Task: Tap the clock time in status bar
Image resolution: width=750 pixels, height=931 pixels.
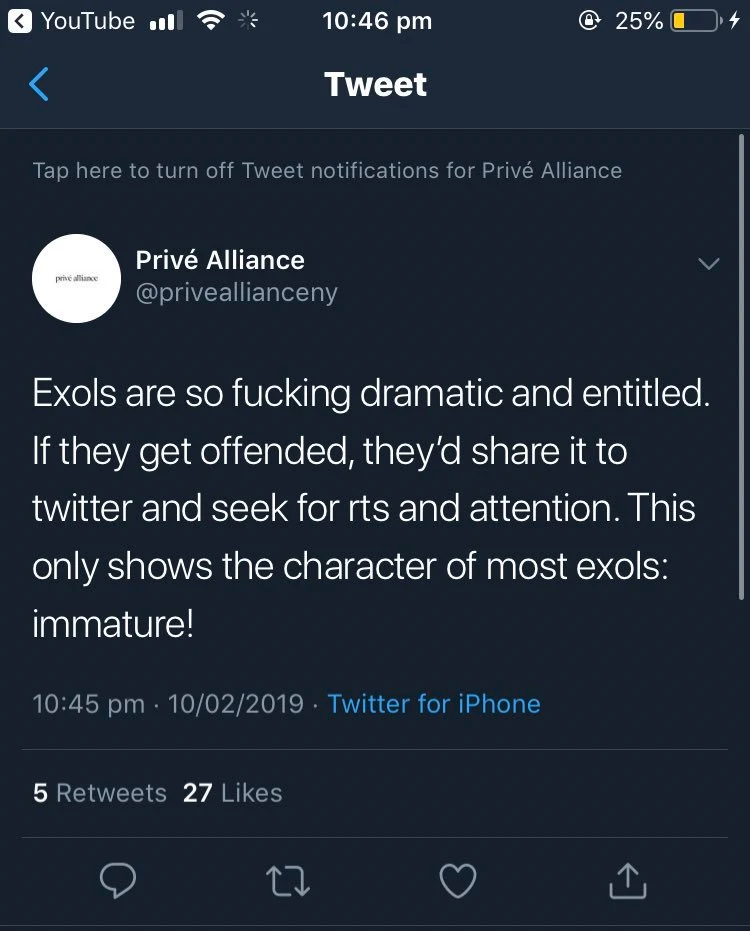Action: pyautogui.click(x=377, y=21)
